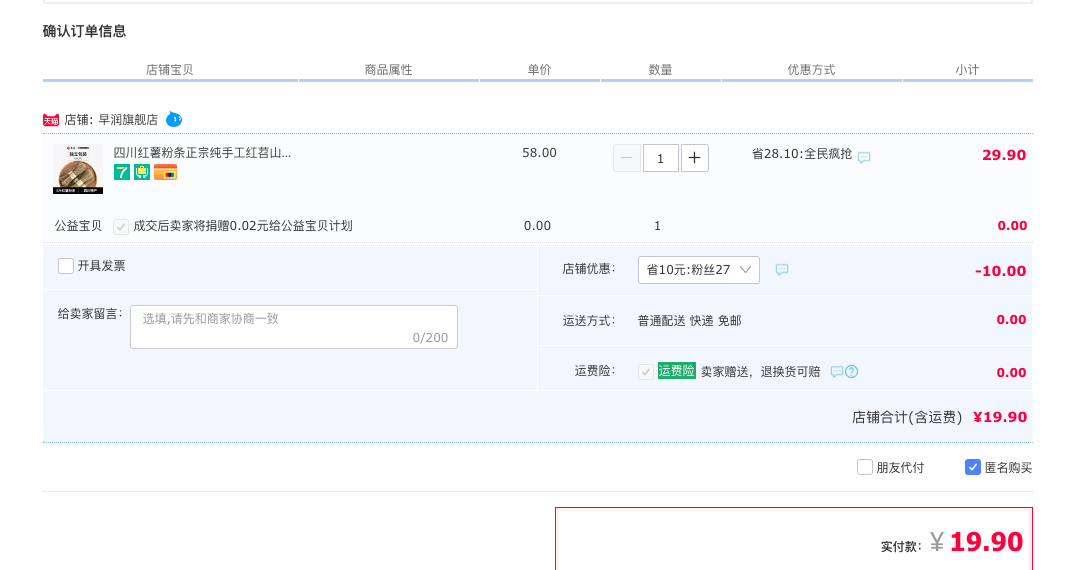Open comment icon beside 店铺优惠 dropdown
The height and width of the screenshot is (570, 1065).
click(782, 270)
